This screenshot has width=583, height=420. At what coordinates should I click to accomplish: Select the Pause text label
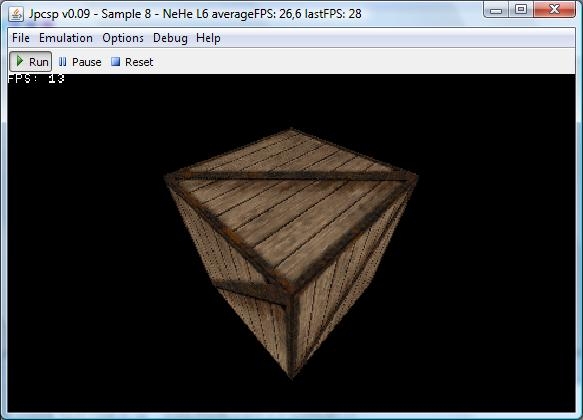point(87,62)
